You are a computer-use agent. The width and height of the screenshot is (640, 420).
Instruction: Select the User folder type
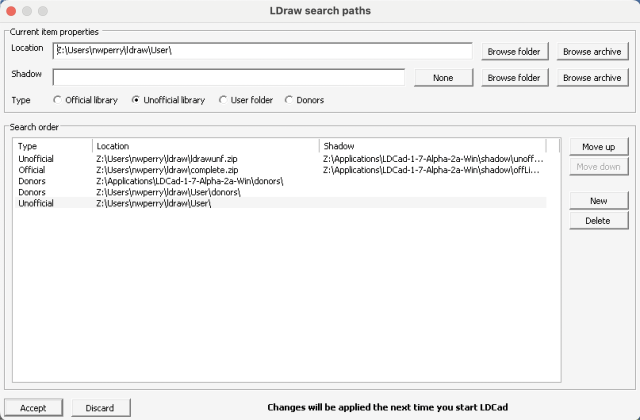pyautogui.click(x=246, y=100)
